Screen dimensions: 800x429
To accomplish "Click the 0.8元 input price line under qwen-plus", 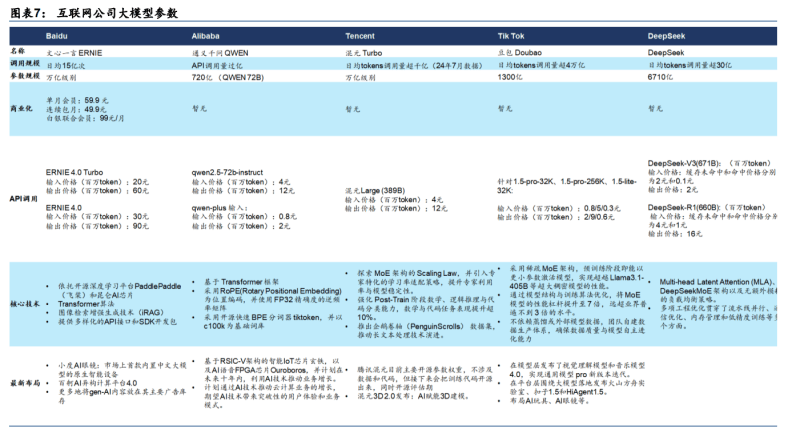I will coord(244,216).
